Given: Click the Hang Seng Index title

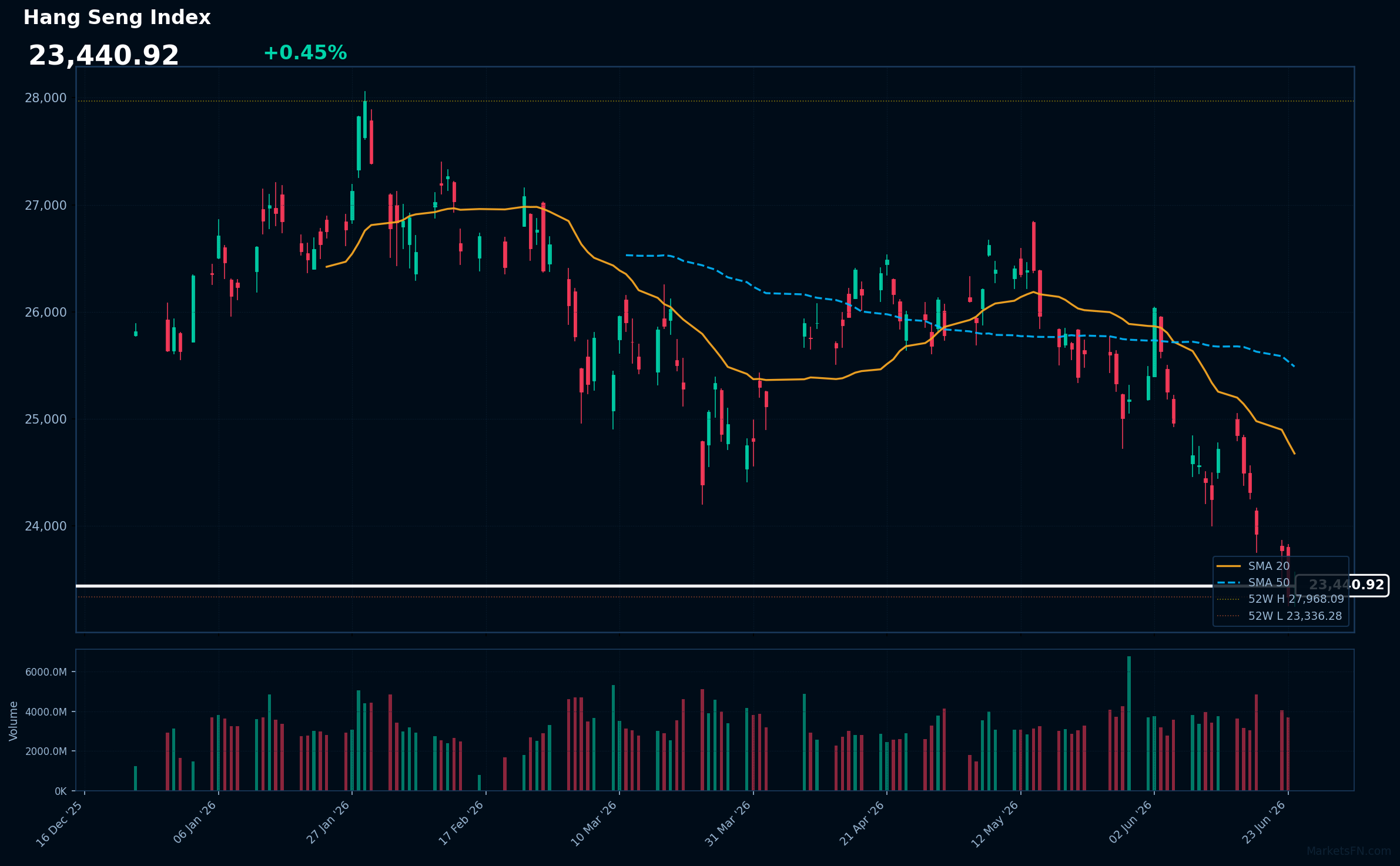Looking at the screenshot, I should (x=117, y=18).
